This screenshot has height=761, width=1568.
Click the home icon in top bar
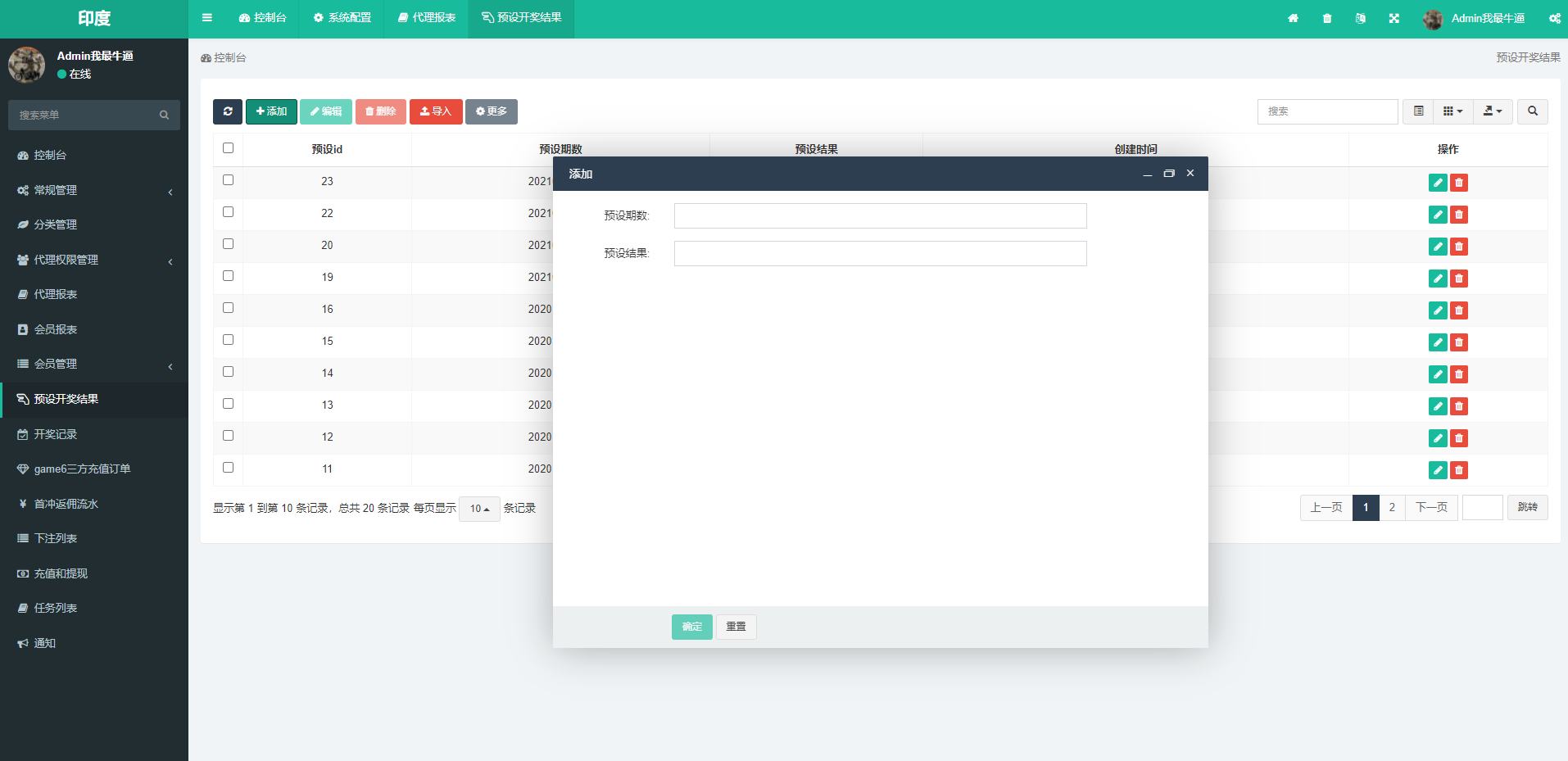click(1293, 18)
